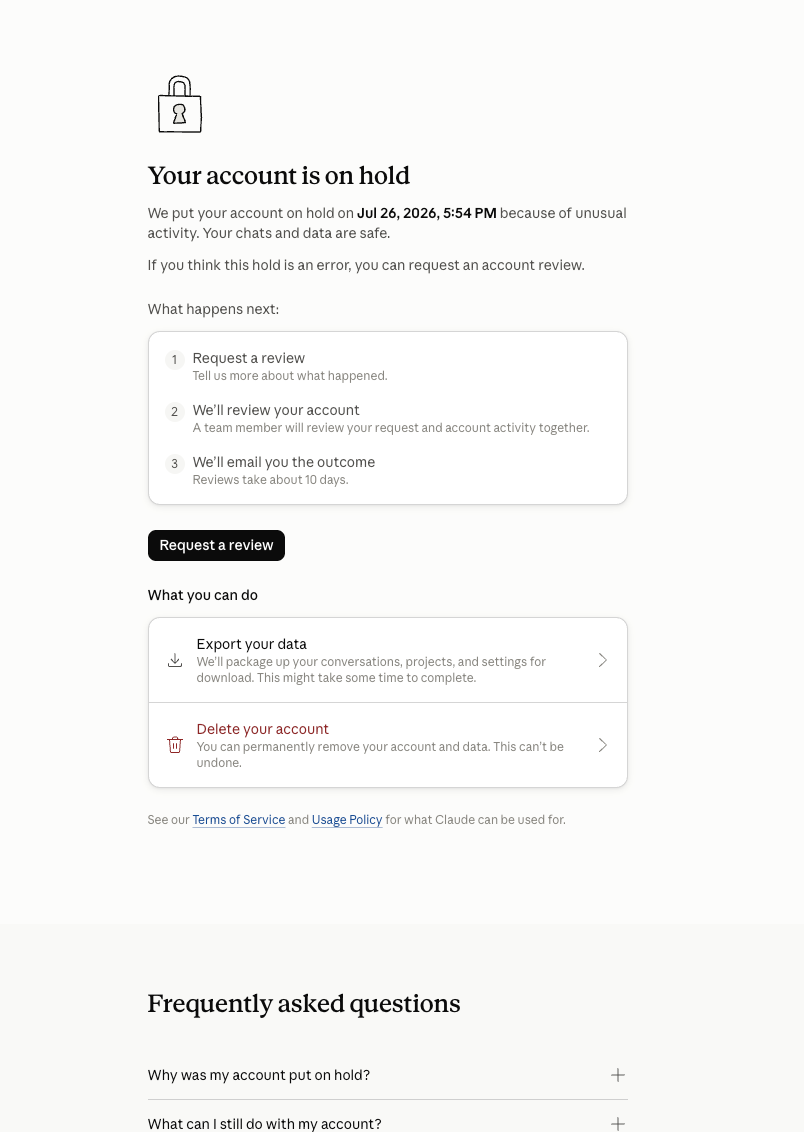Click the step 2 number circle
The width and height of the screenshot is (804, 1132).
pyautogui.click(x=175, y=412)
